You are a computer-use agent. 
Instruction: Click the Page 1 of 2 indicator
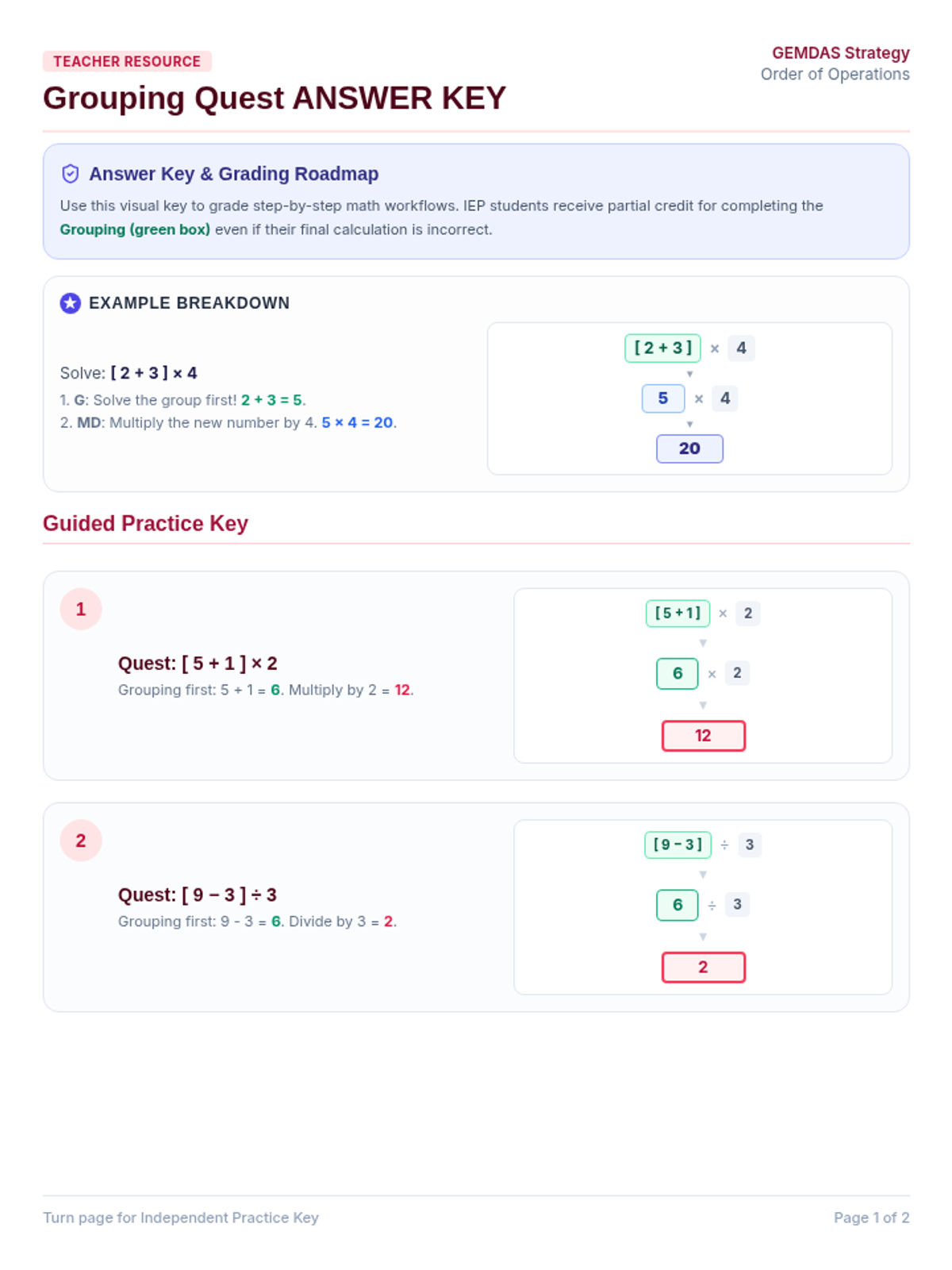coord(872,1218)
